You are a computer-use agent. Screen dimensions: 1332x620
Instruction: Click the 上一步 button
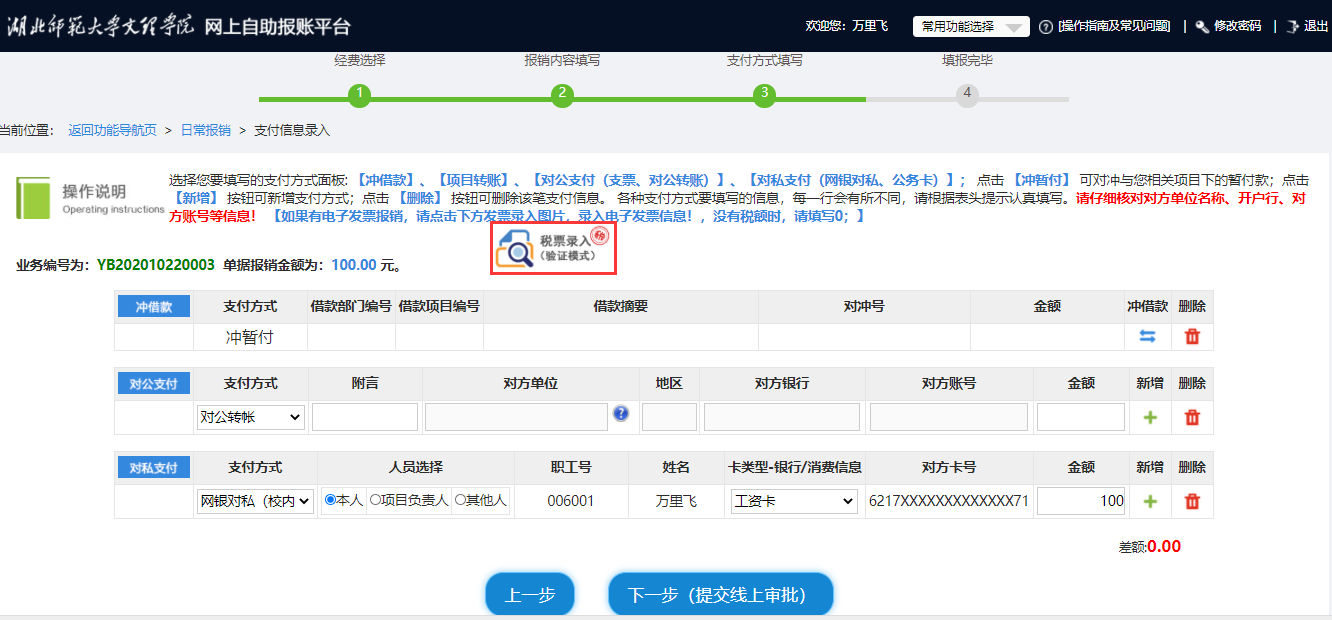tap(530, 595)
